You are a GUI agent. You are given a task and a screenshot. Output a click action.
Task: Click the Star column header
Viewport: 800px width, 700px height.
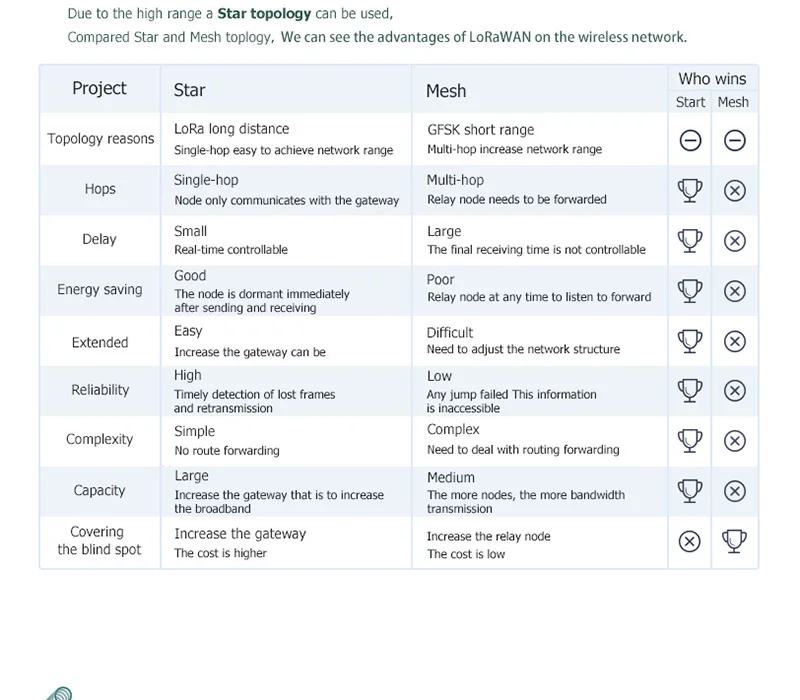189,90
